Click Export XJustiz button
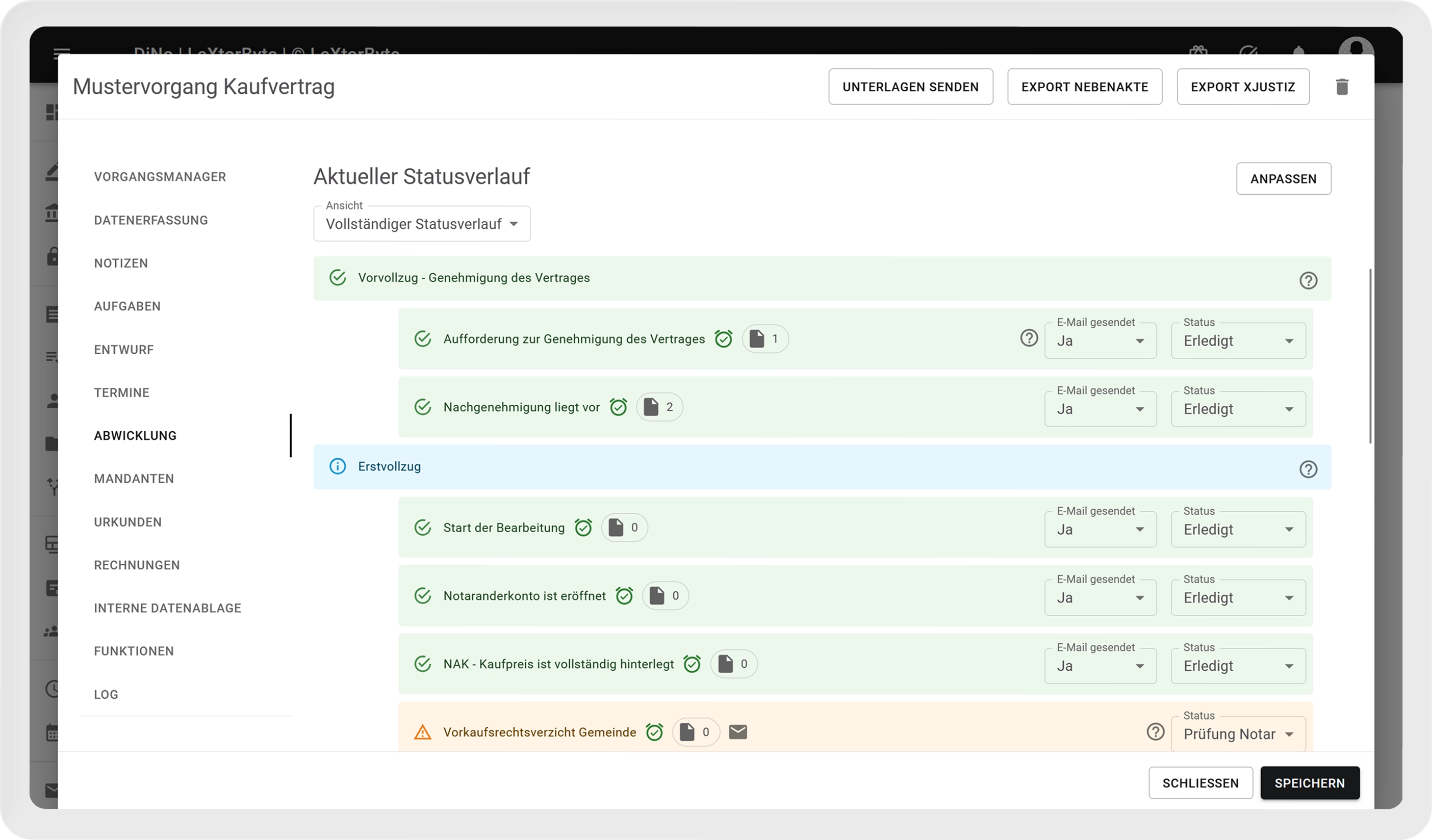Screen dimensions: 1432x840 [1243, 87]
